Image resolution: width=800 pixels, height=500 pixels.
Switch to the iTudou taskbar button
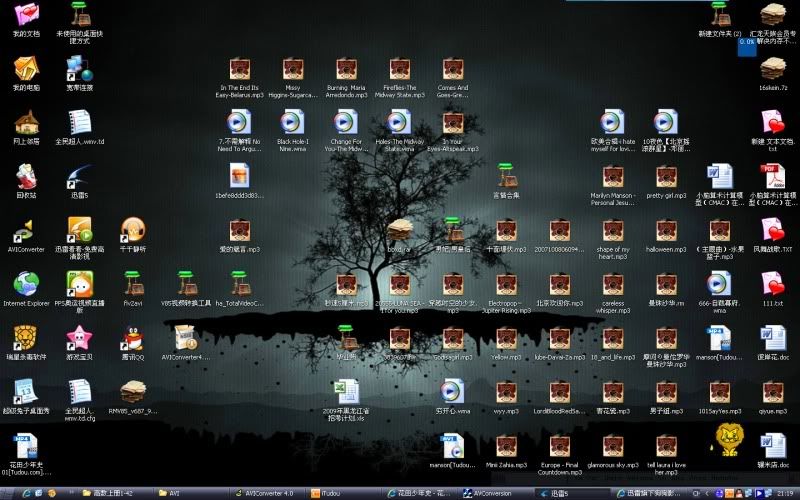click(344, 493)
